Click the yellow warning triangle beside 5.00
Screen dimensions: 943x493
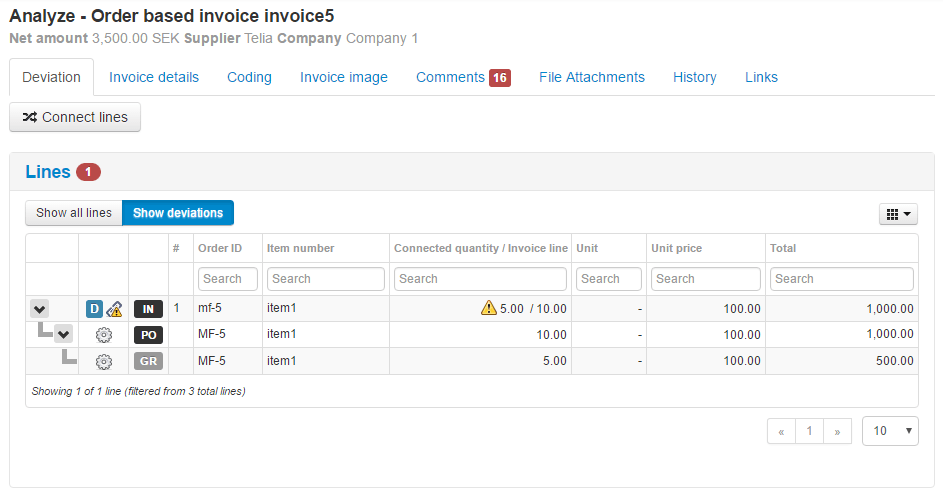coord(488,308)
